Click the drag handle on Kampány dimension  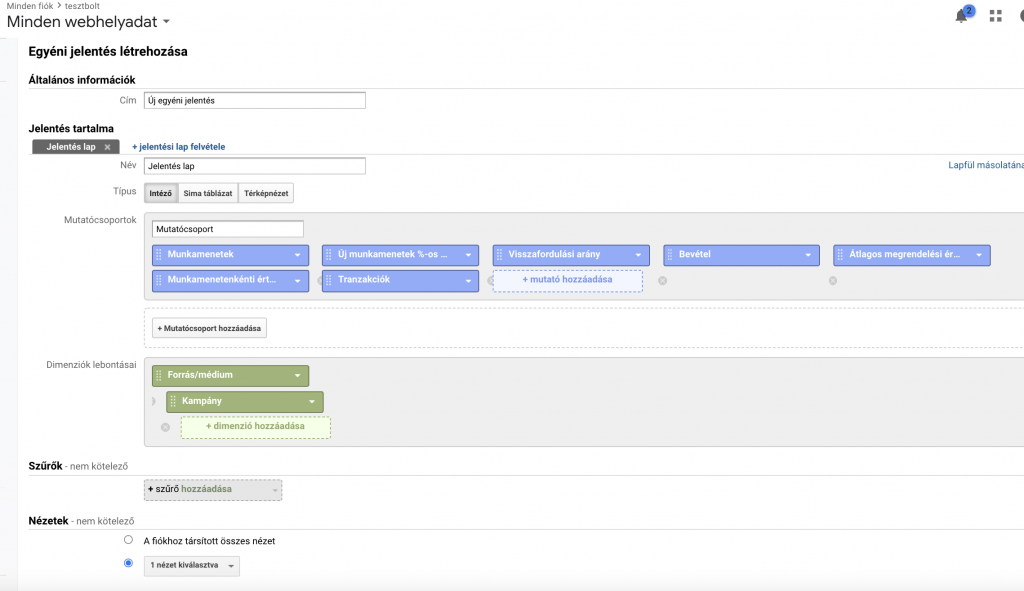point(173,401)
